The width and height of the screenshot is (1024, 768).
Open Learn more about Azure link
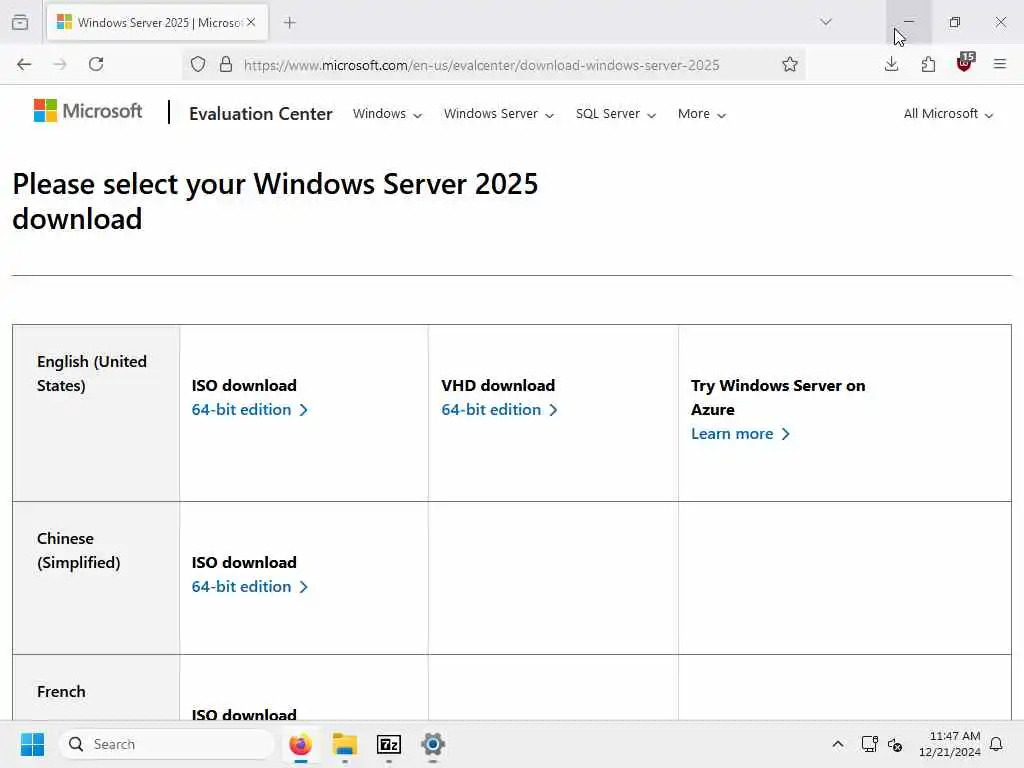point(741,434)
